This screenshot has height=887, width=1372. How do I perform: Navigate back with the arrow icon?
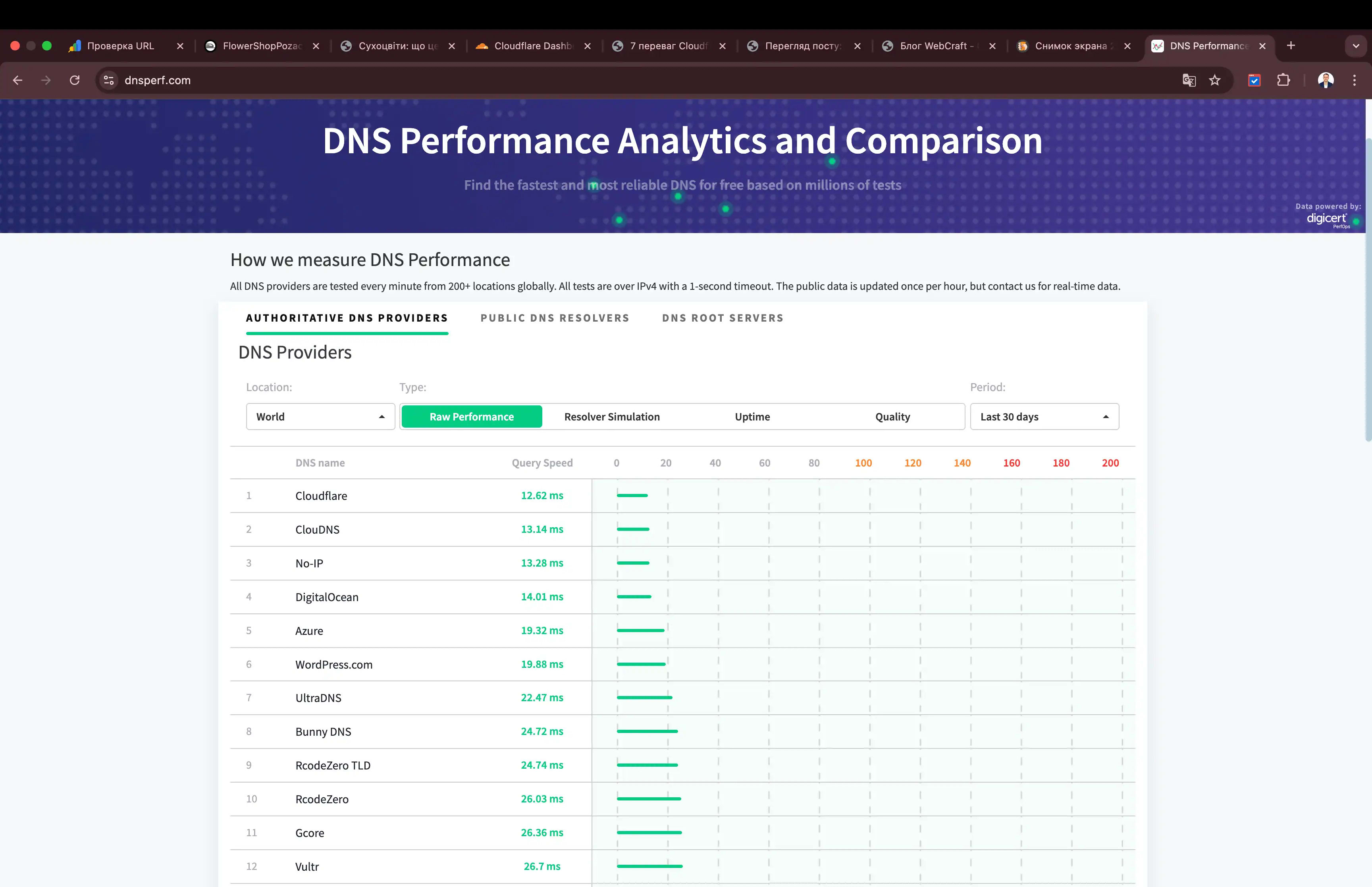pyautogui.click(x=17, y=80)
